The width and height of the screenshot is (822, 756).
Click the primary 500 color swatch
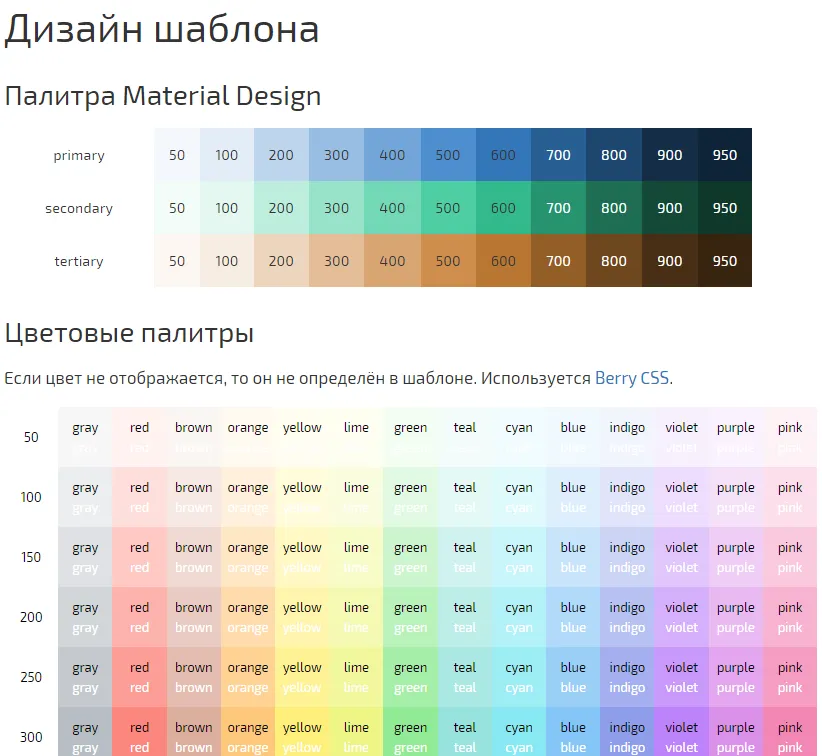[448, 155]
